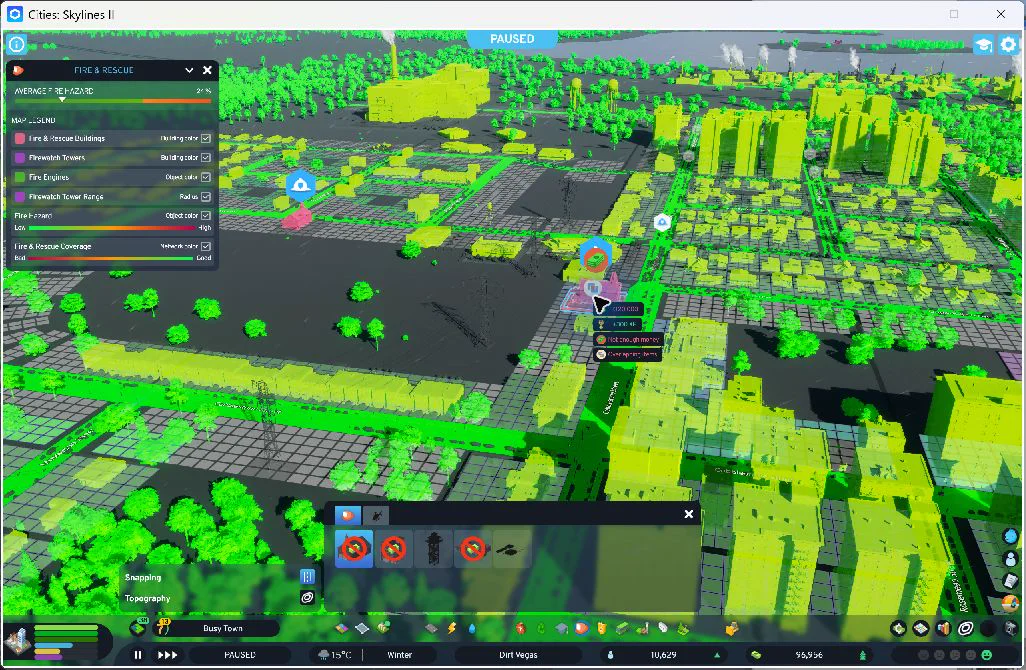1026x670 pixels.
Task: Open the healthcare menu icon
Action: (520, 628)
